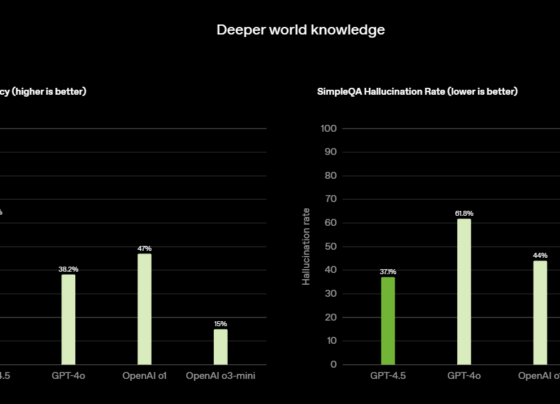
Task: Select the 44% bar in the hallucination chart
Action: (540, 313)
